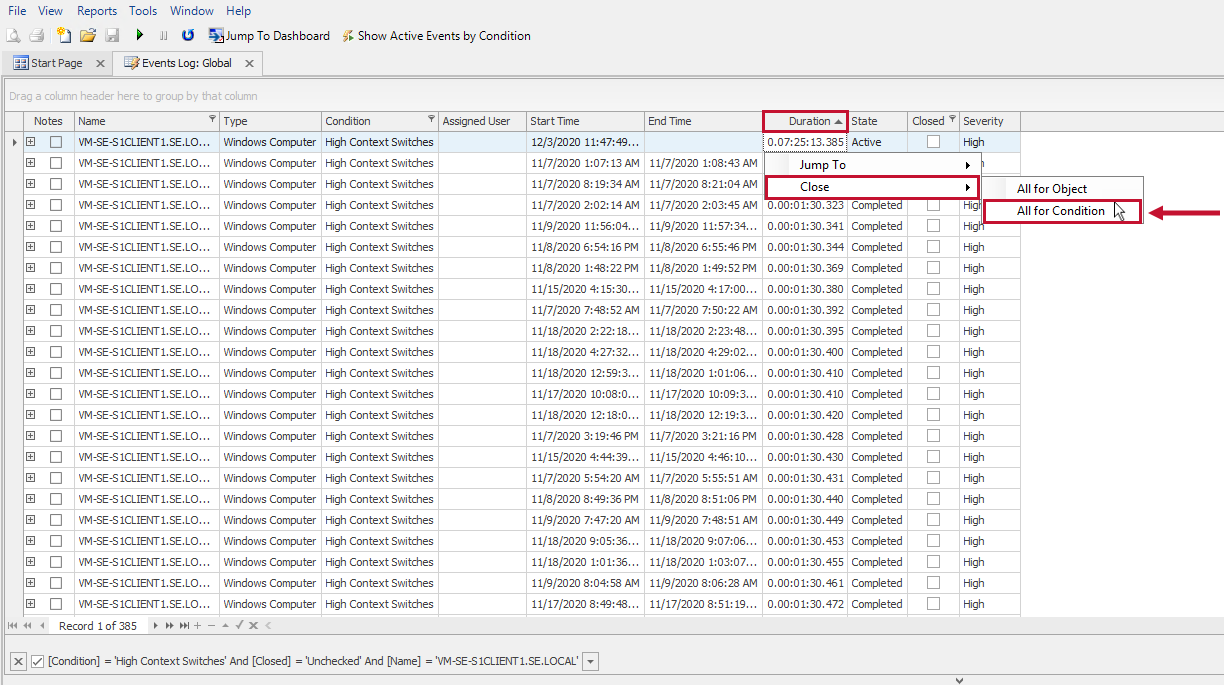Screen dimensions: 1224x685
Task: Click the Print toolbar icon
Action: coord(38,34)
